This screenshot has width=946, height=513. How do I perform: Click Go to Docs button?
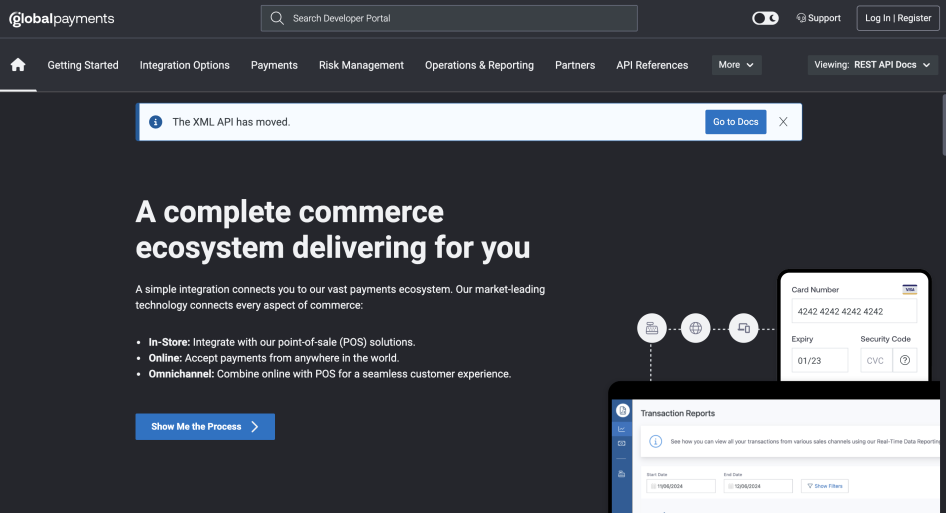tap(735, 122)
